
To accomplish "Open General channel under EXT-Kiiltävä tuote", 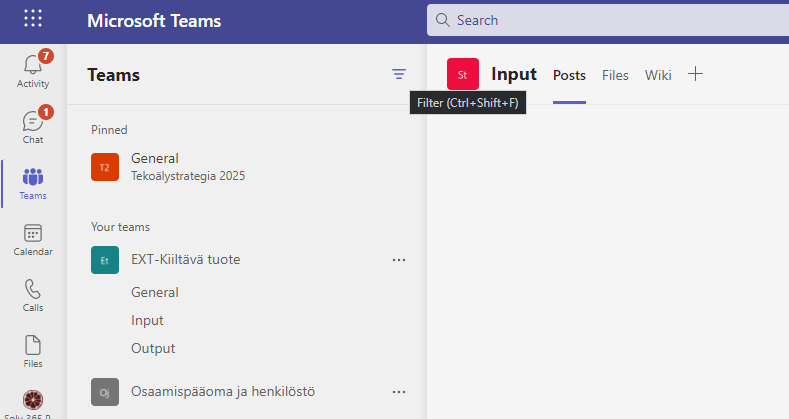I will click(155, 292).
